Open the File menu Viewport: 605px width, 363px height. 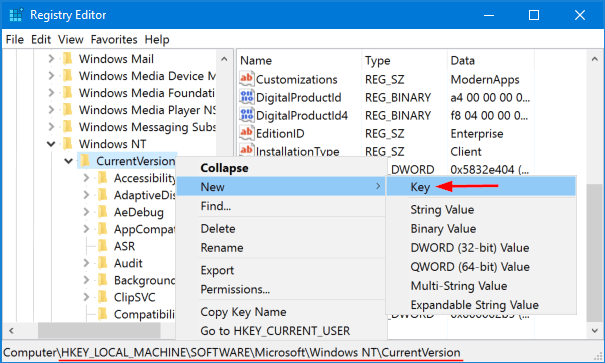[x=15, y=39]
